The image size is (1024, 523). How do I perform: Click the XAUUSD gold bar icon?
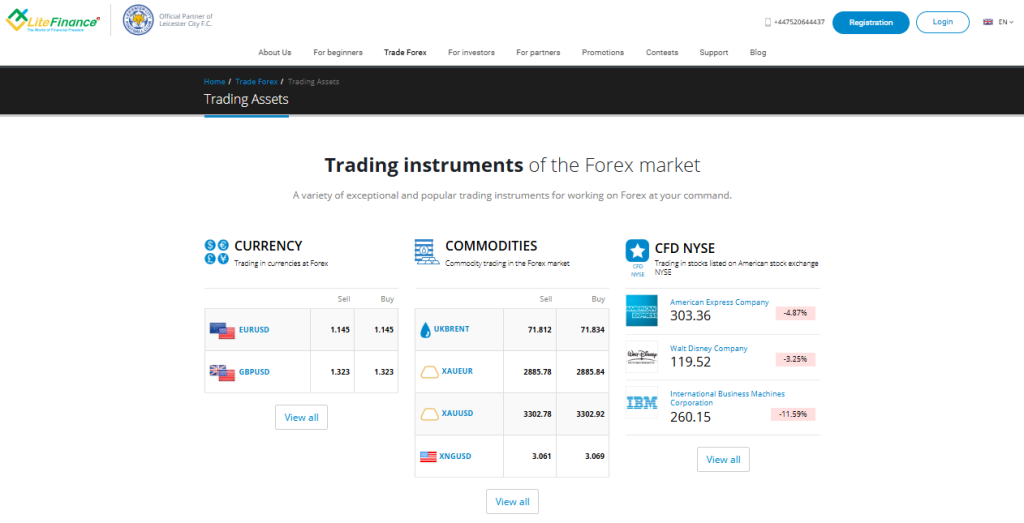pos(428,414)
